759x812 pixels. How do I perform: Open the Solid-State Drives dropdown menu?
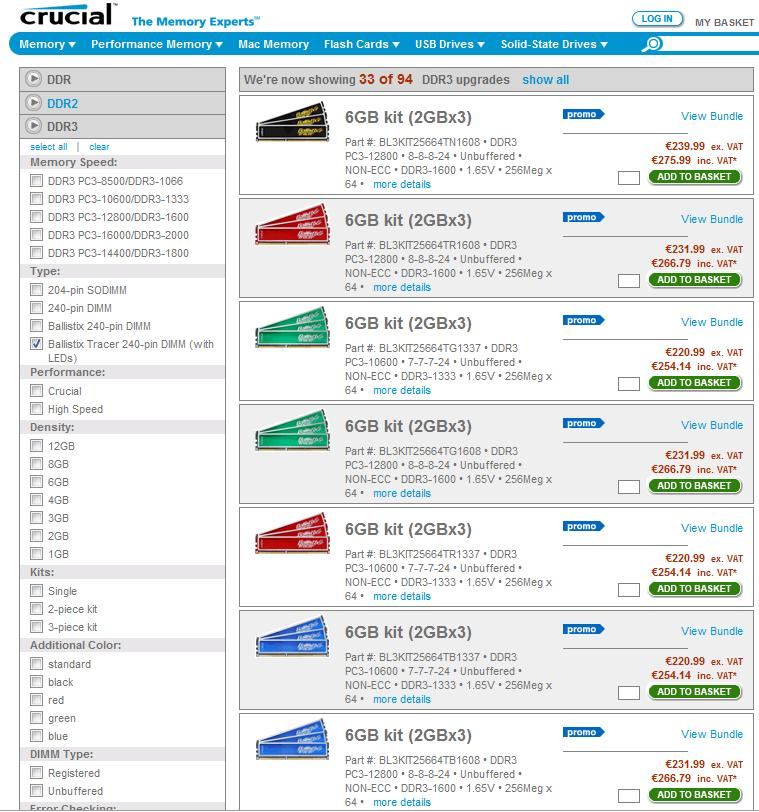(x=554, y=44)
